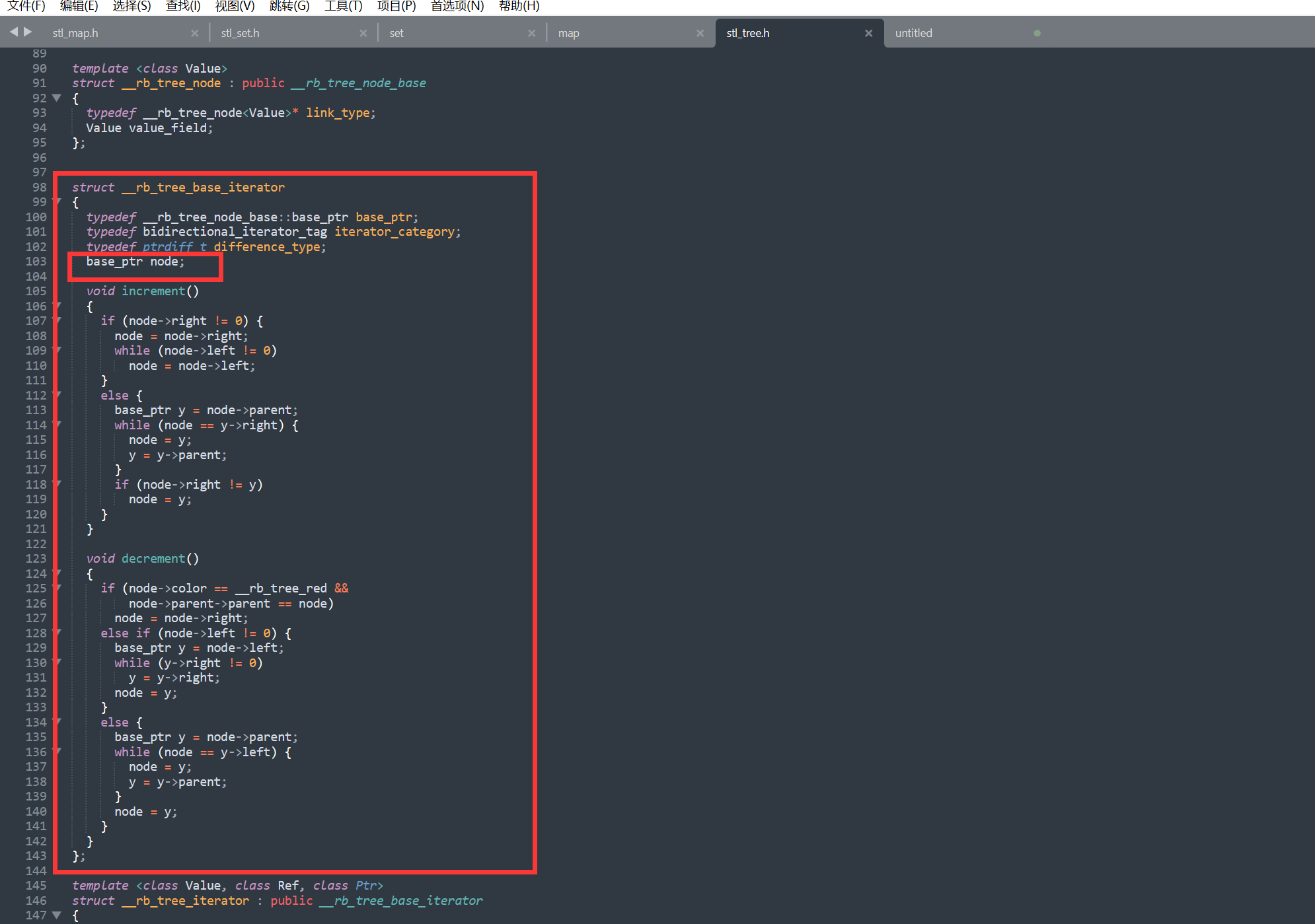This screenshot has width=1315, height=924.
Task: Switch to the stl_map.h tab
Action: click(x=75, y=33)
